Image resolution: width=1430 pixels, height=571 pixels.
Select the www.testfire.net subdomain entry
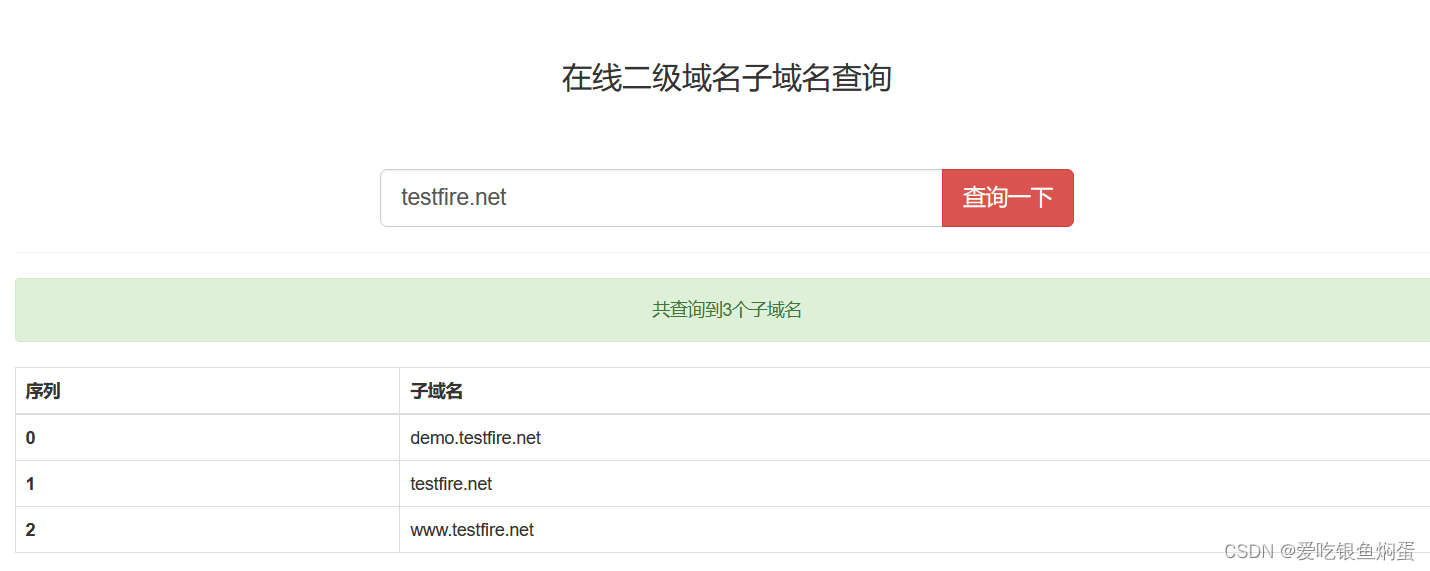(x=472, y=530)
